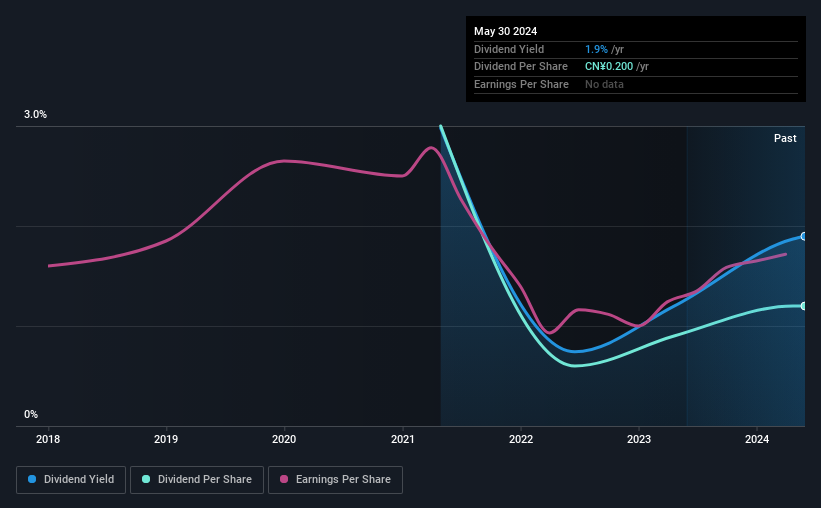This screenshot has width=821, height=508.
Task: Click the 1.9% Dividend Yield value in tooltip
Action: [596, 49]
